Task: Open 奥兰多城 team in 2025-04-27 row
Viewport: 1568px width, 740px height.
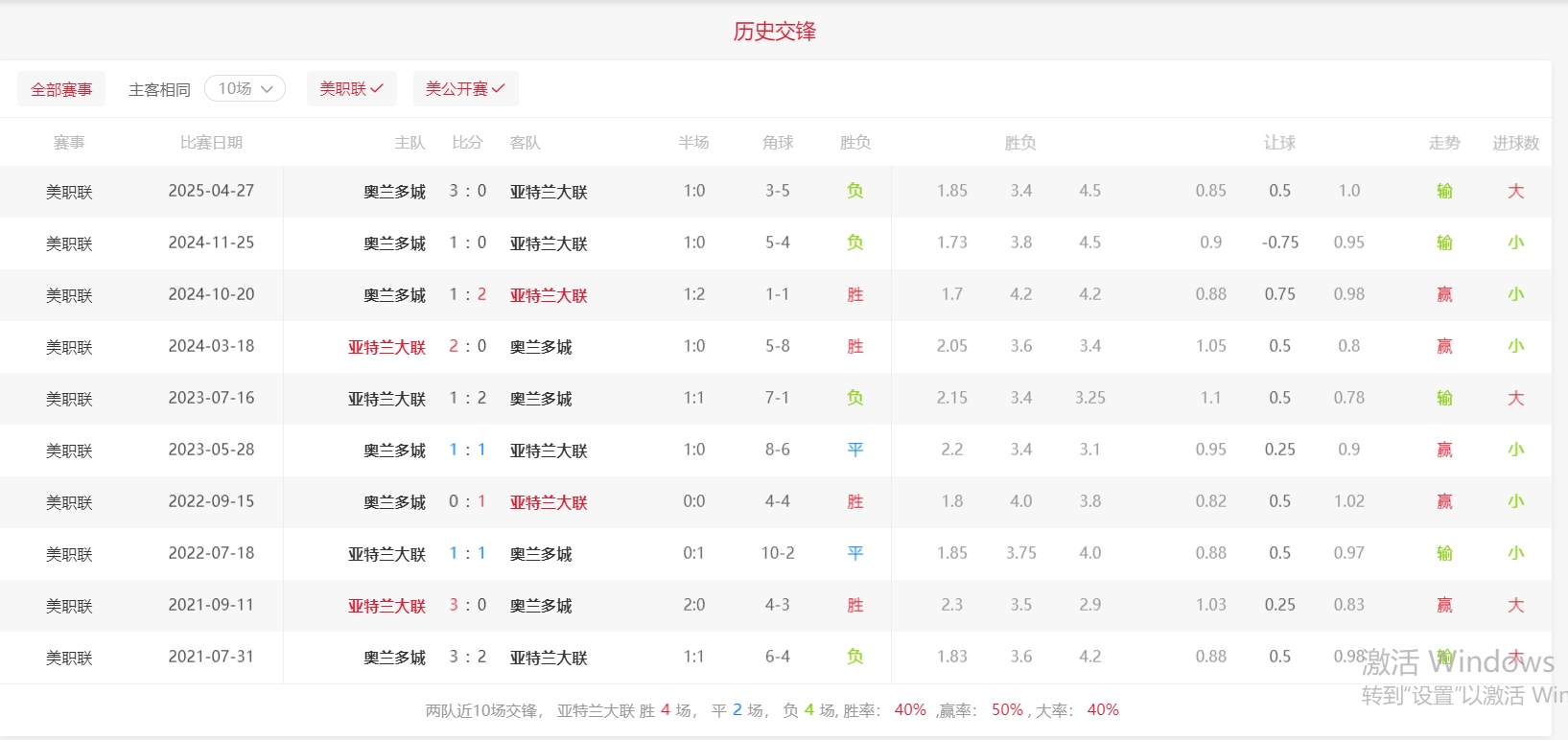Action: point(394,192)
